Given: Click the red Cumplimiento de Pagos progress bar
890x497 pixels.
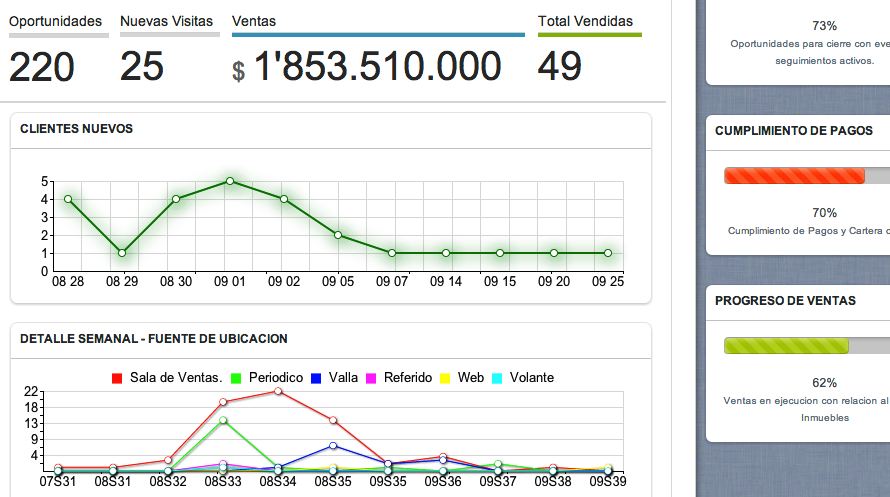Looking at the screenshot, I should click(795, 176).
